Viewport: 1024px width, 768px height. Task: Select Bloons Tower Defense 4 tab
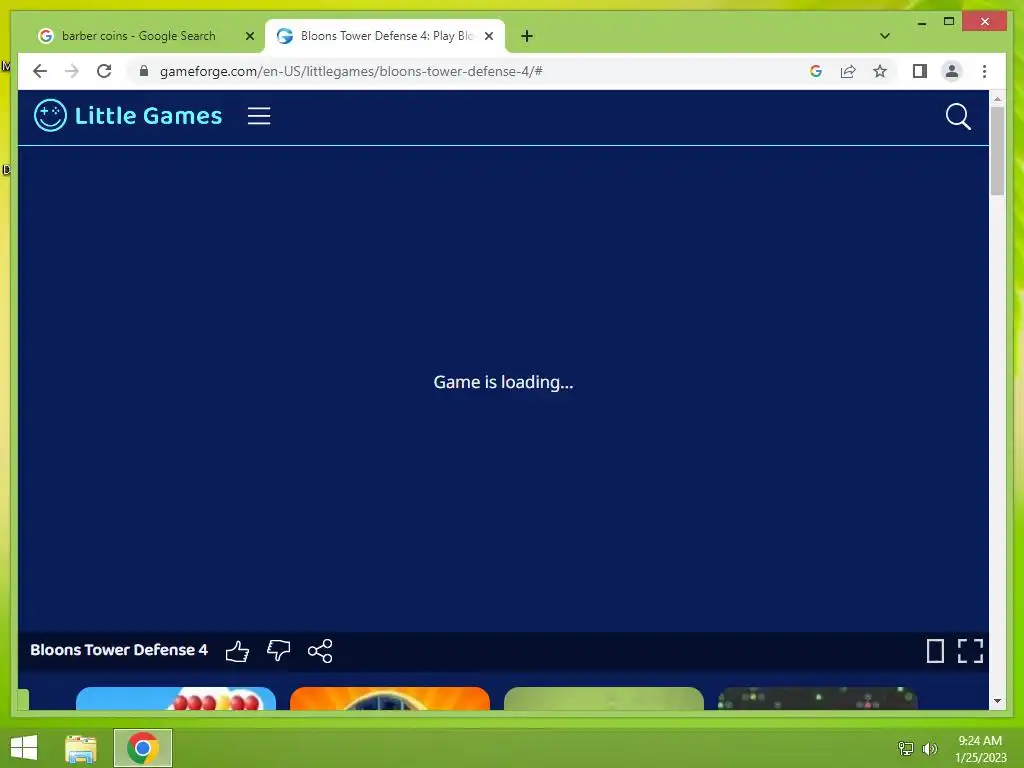[x=385, y=36]
